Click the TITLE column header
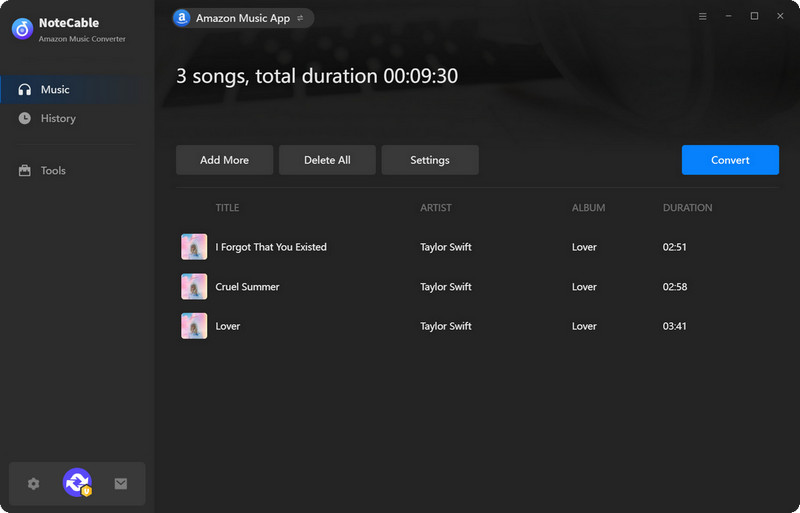 click(x=227, y=208)
